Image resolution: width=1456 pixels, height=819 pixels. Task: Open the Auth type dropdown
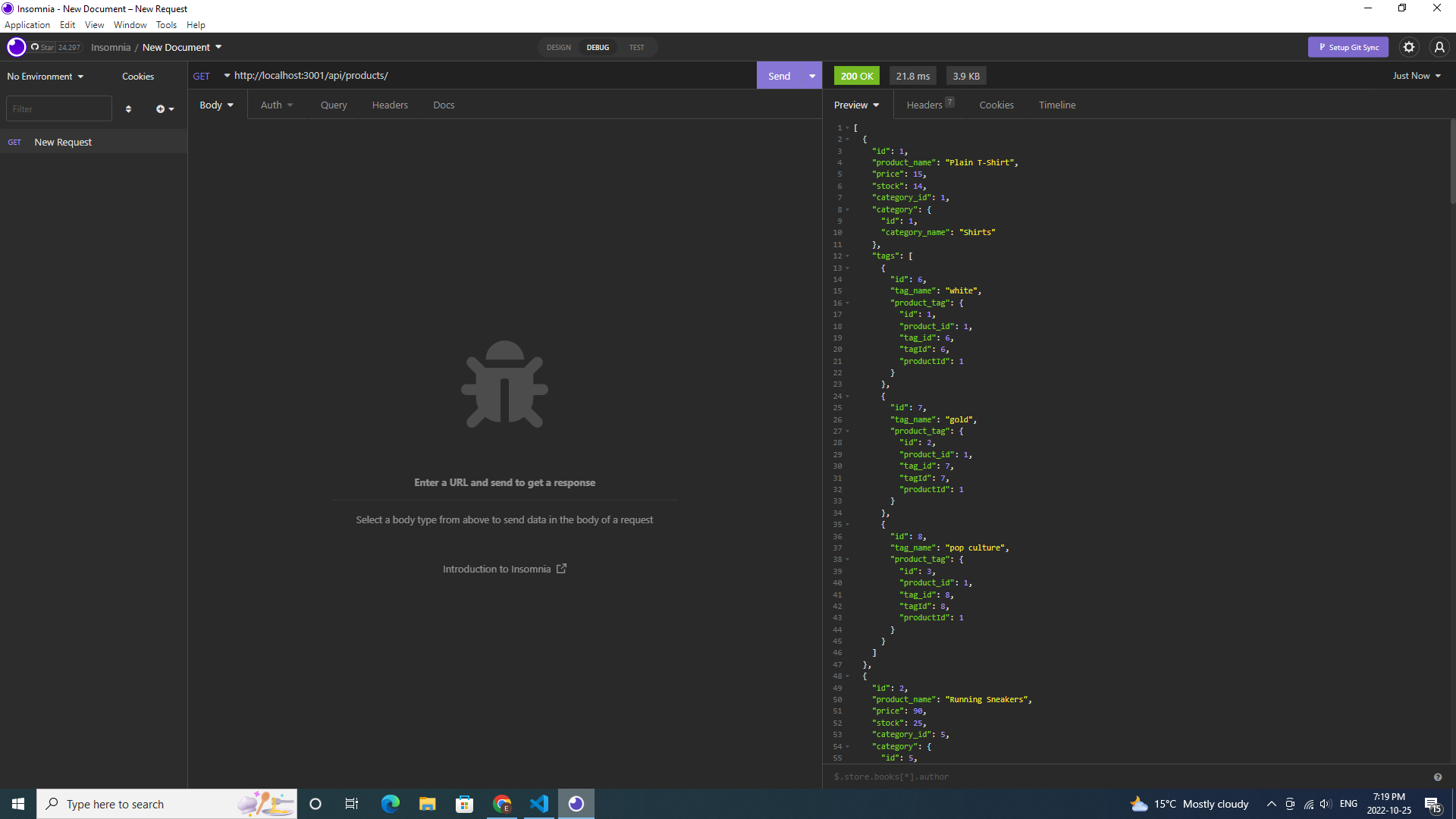pos(277,105)
